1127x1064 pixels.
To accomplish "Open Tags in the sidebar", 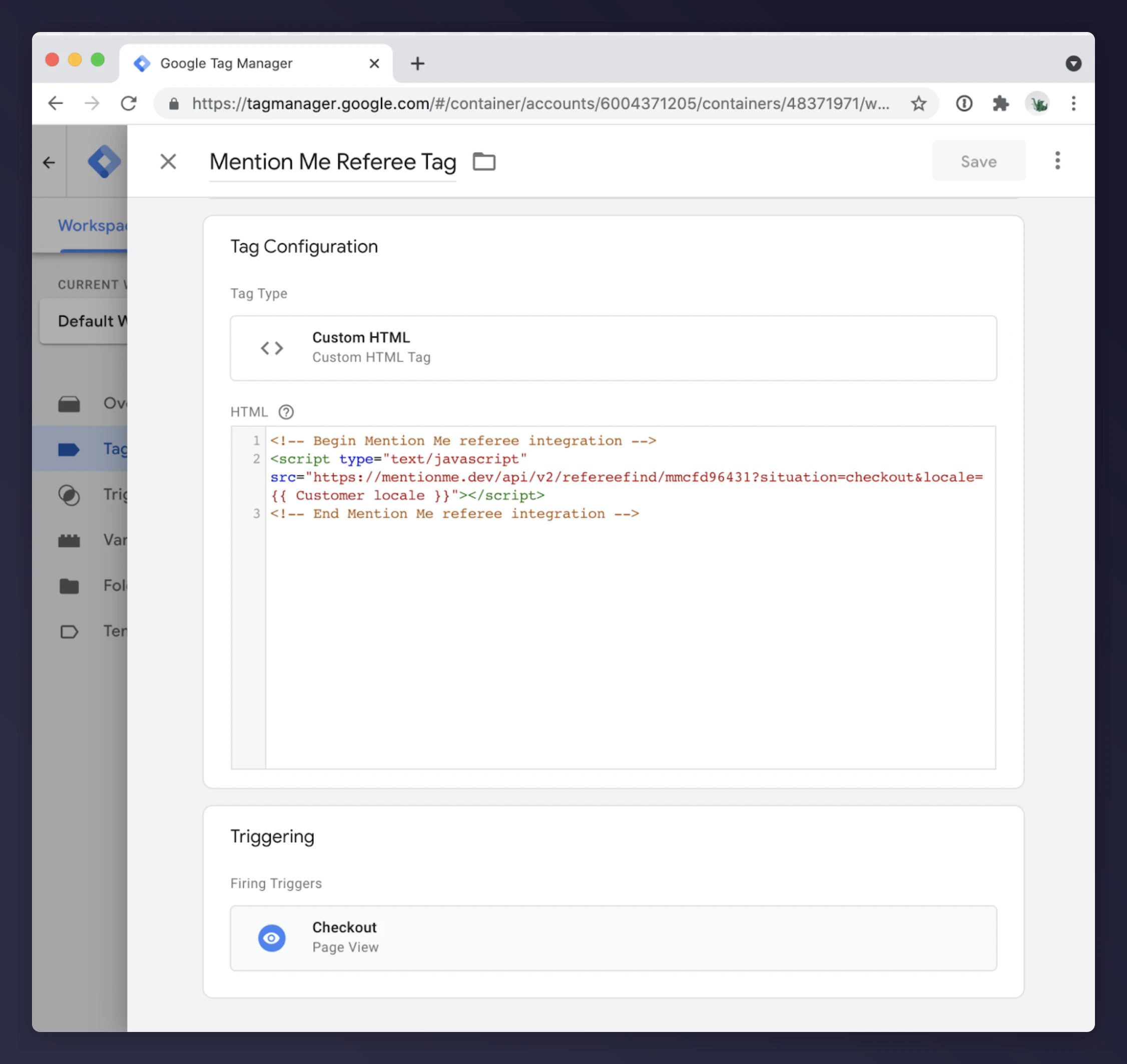I will 80,449.
